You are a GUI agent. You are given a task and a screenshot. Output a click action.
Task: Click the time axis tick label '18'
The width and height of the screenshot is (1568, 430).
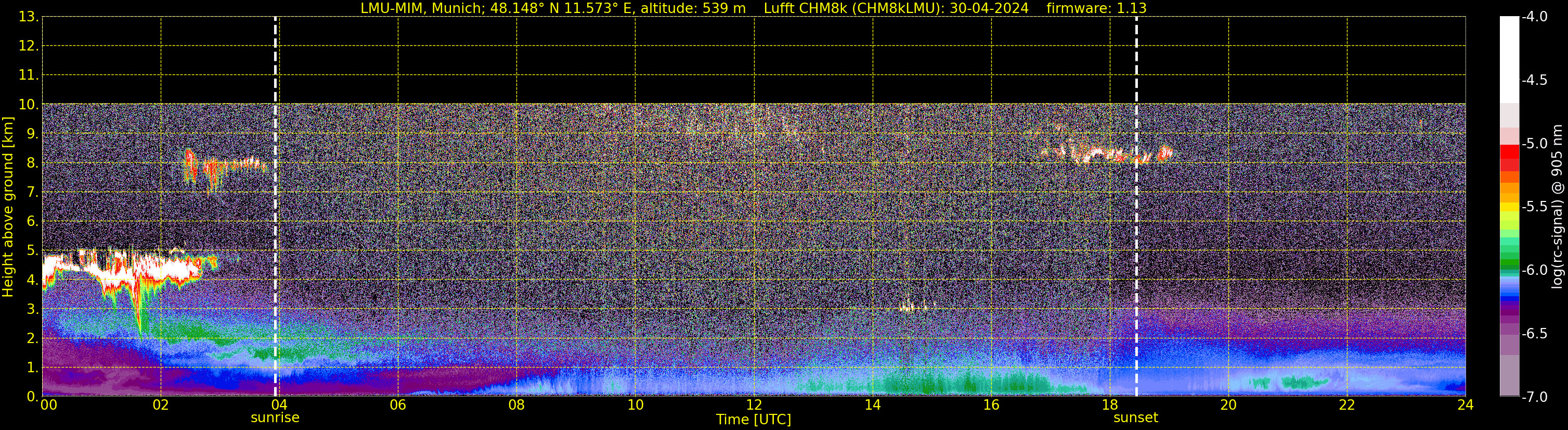pyautogui.click(x=1110, y=405)
